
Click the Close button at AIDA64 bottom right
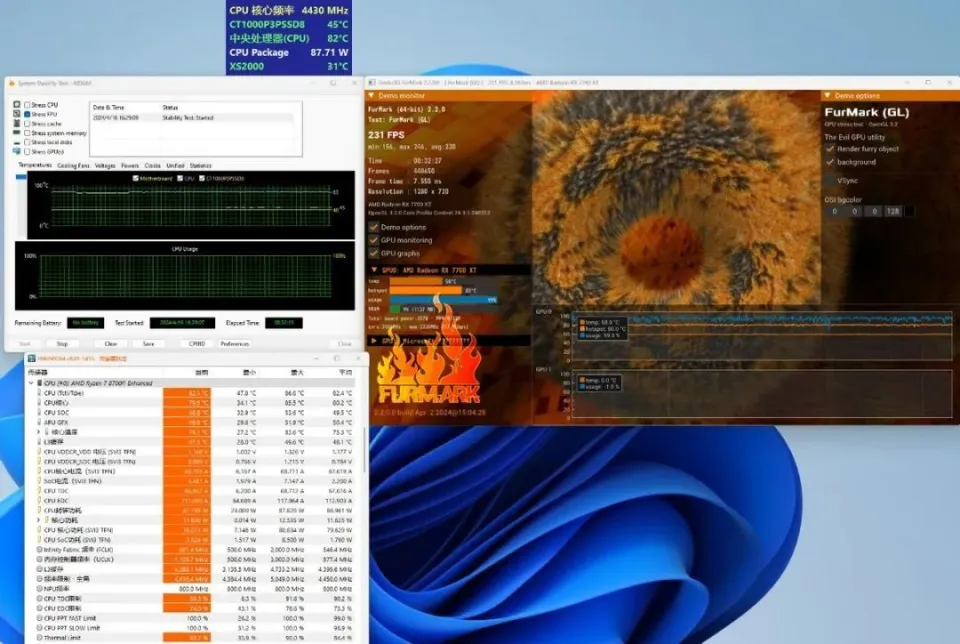(345, 344)
